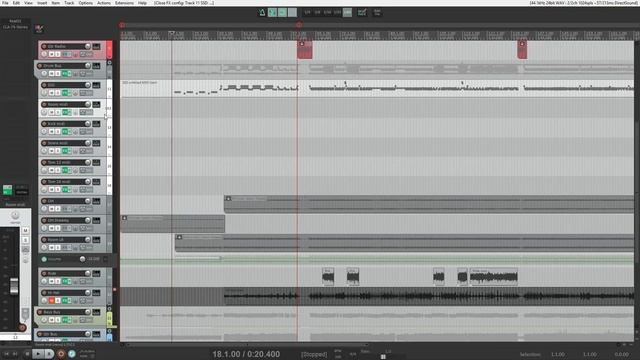640x360 pixels.
Task: Arm the Hi-Hat track for recording
Action: [x=44, y=293]
